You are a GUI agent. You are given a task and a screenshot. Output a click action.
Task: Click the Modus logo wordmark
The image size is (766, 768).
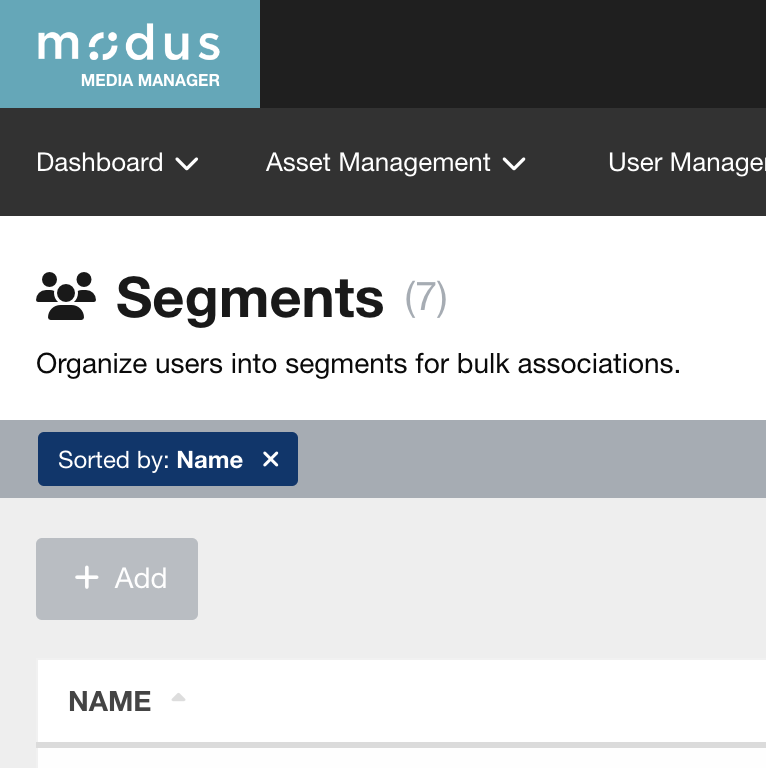(129, 45)
